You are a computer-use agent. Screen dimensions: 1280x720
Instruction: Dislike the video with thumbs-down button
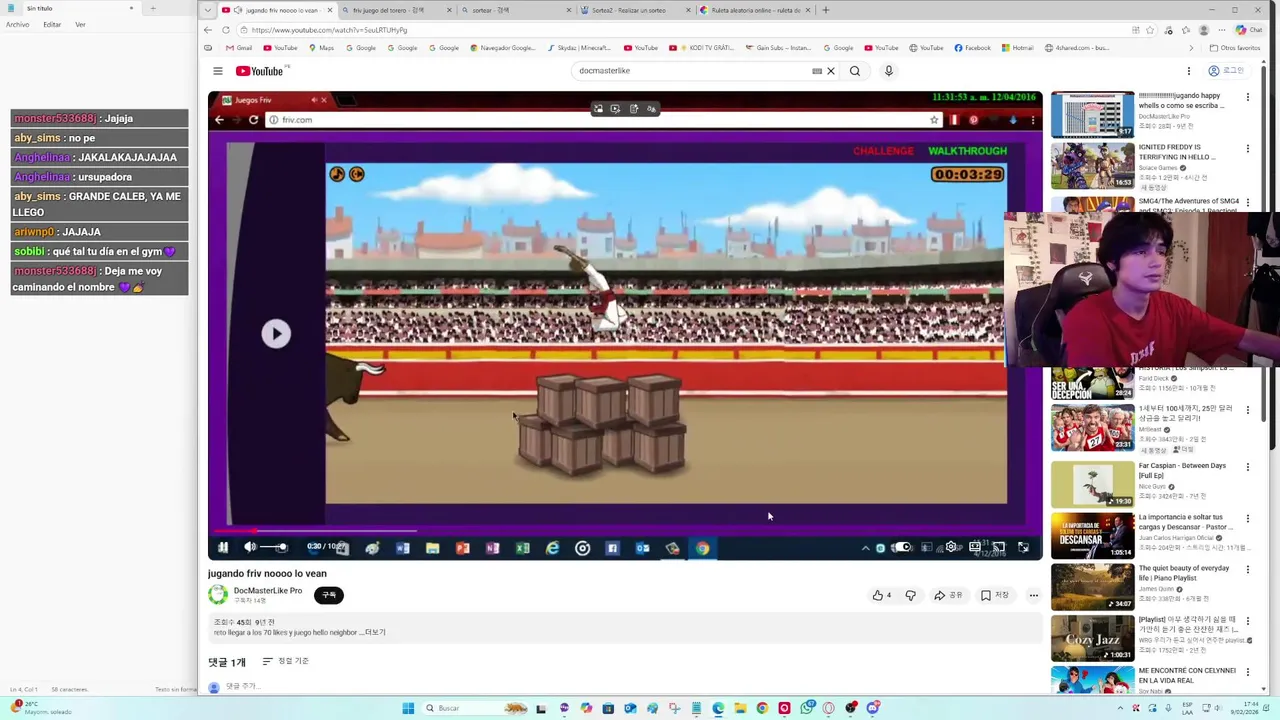coord(910,595)
